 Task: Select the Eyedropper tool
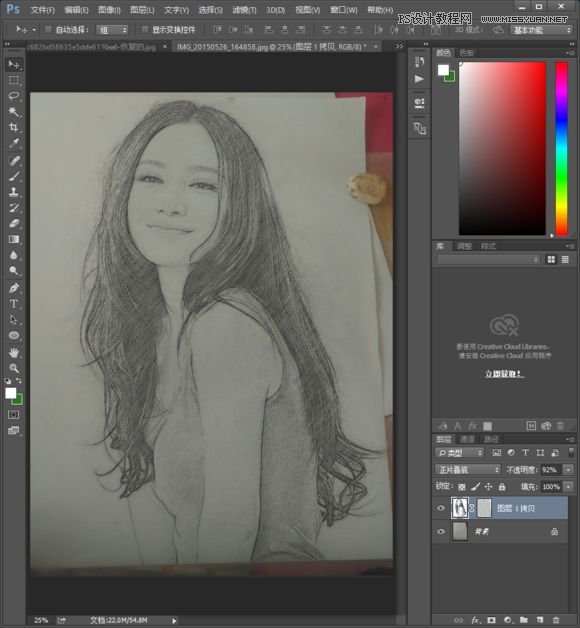[14, 143]
